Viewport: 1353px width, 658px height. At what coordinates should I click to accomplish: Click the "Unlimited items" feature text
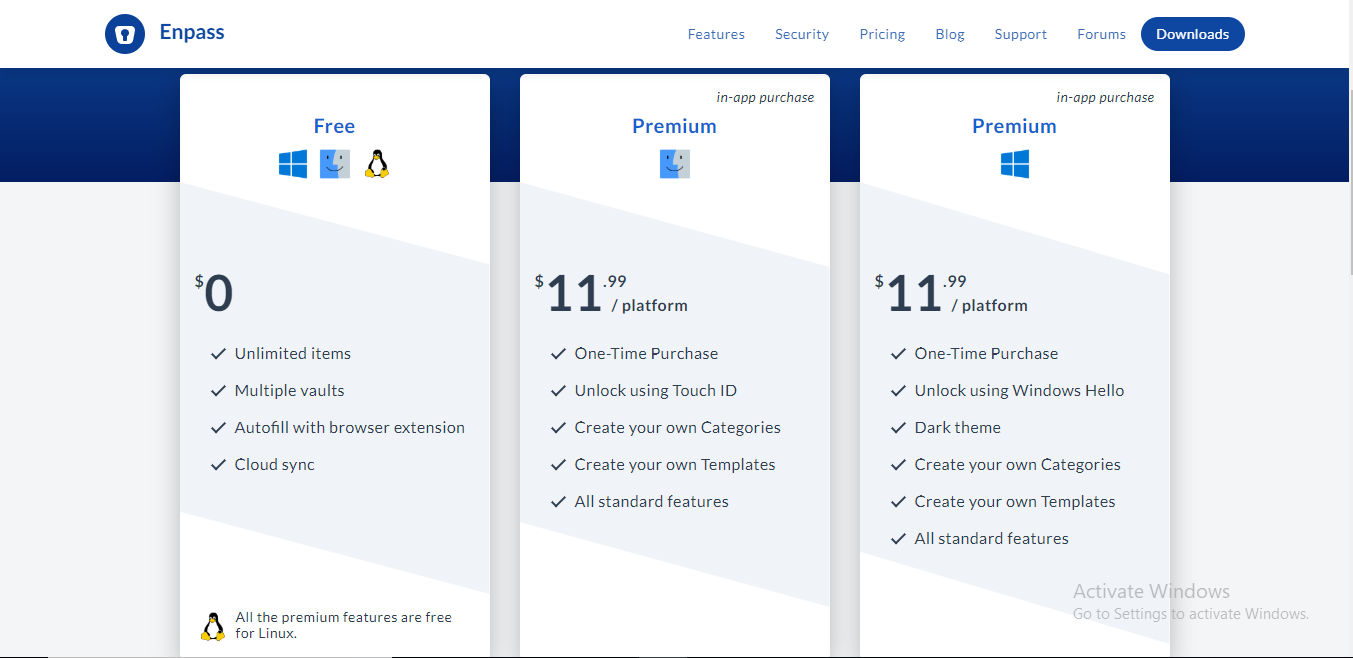point(293,354)
